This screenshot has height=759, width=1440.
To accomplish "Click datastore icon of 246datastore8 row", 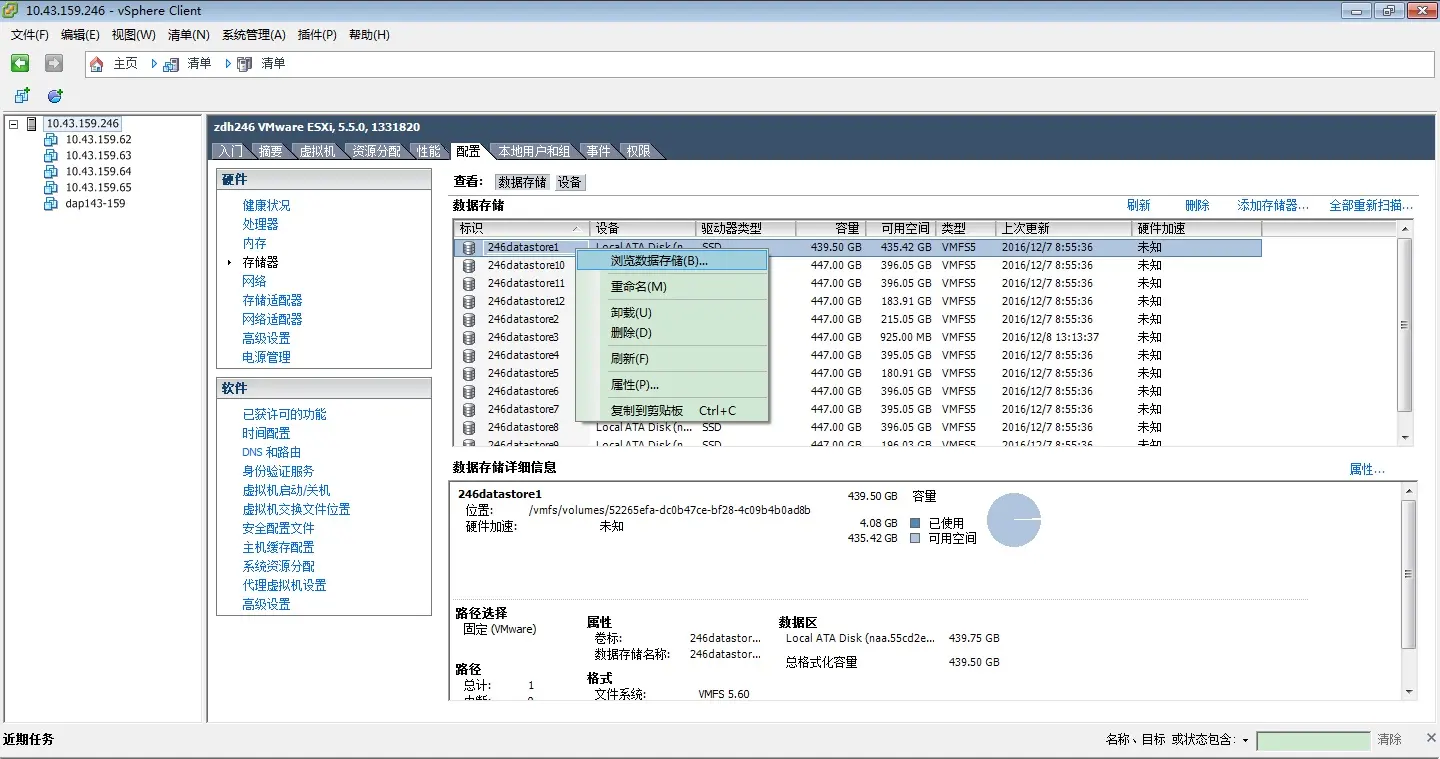I will tap(469, 427).
